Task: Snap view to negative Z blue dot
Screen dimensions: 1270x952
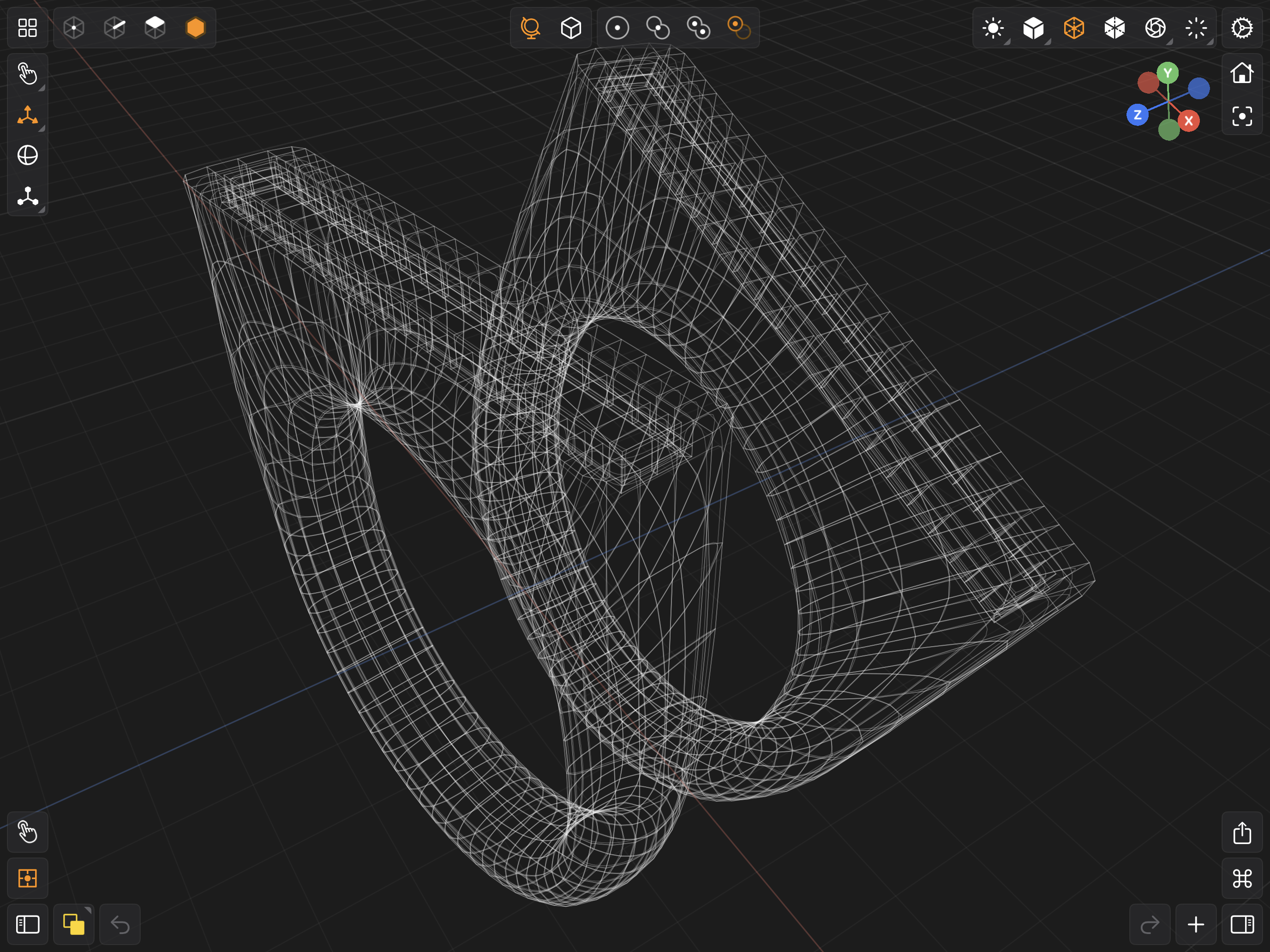Action: tap(1199, 89)
